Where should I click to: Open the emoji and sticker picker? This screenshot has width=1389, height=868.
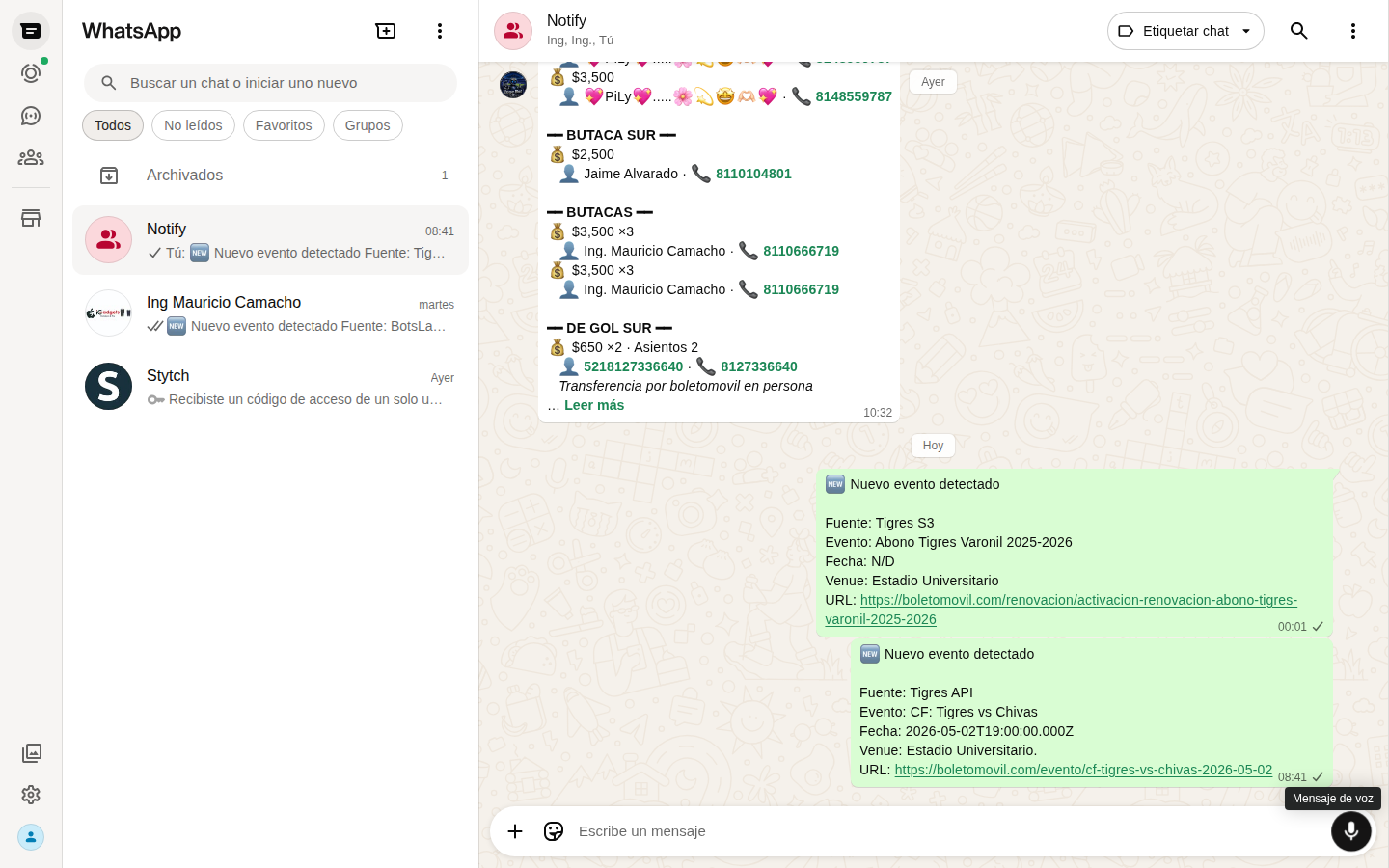click(554, 831)
